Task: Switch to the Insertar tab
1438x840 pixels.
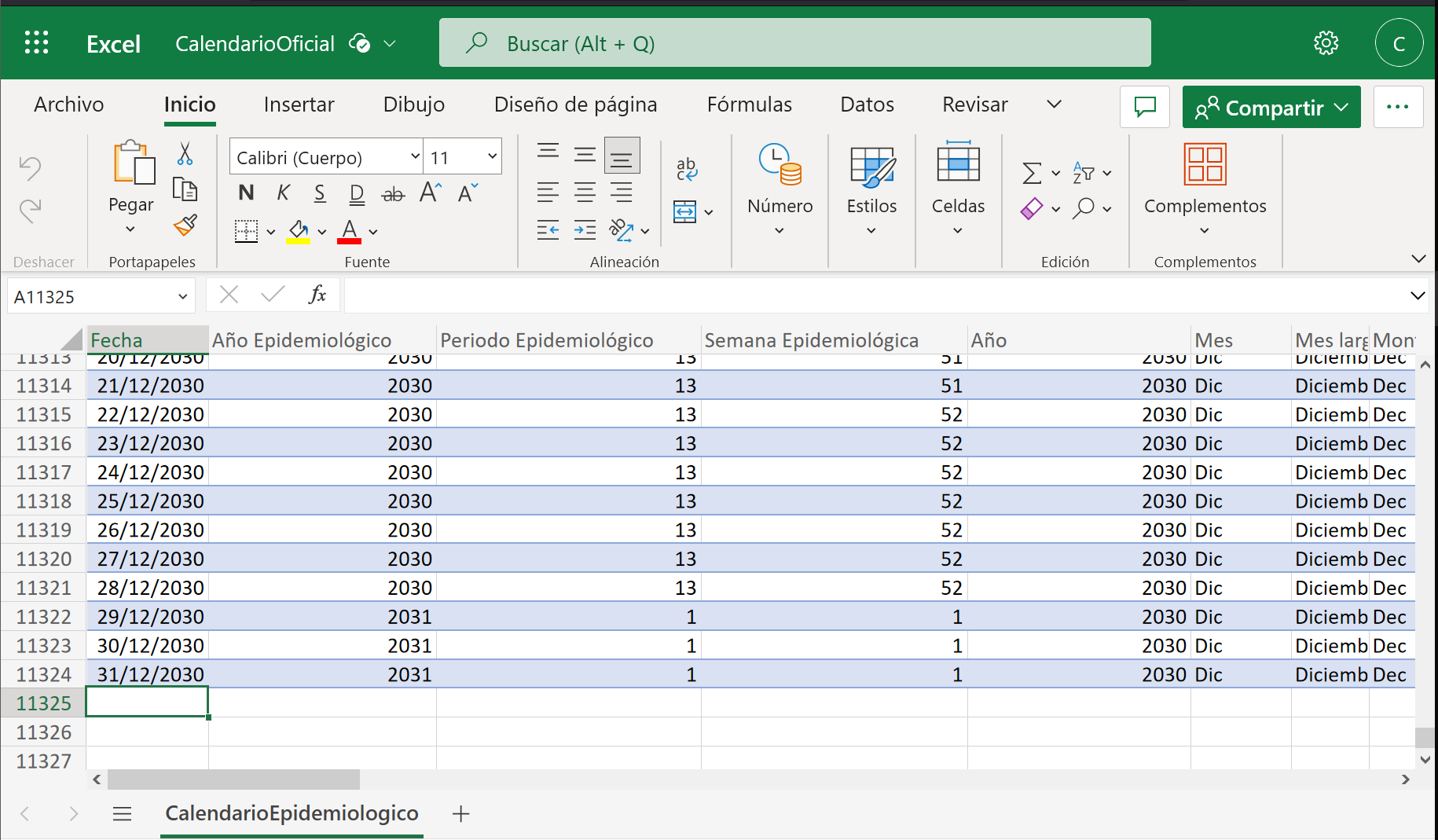Action: 299,105
